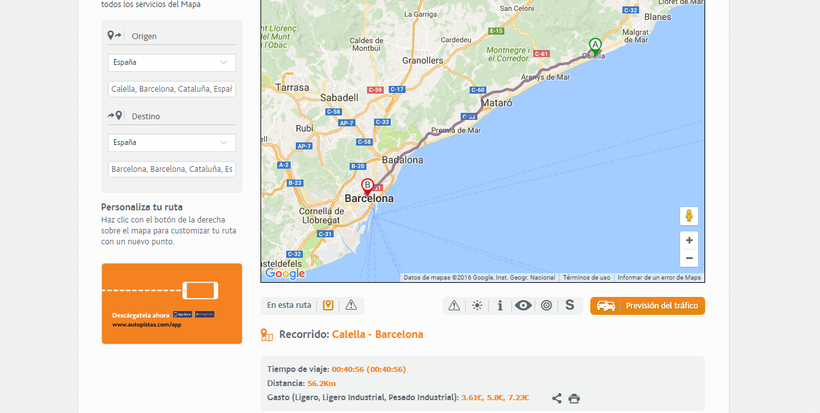
Task: Click the radar target icon
Action: pyautogui.click(x=546, y=305)
